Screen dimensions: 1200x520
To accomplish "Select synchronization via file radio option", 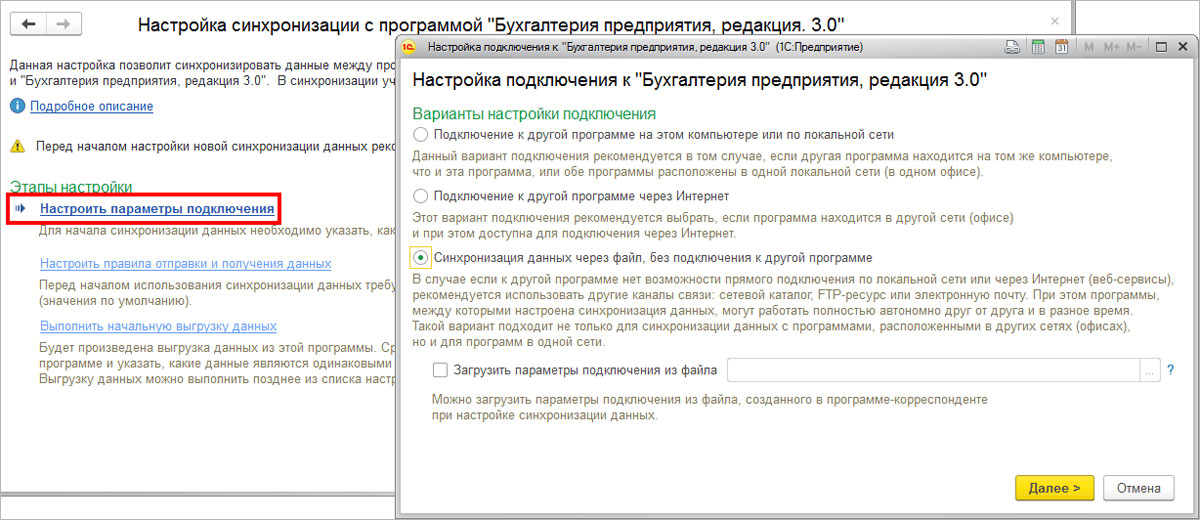I will (x=420, y=257).
